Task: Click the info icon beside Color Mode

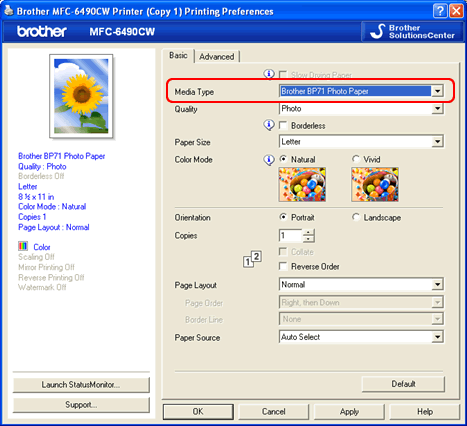Action: coord(269,160)
